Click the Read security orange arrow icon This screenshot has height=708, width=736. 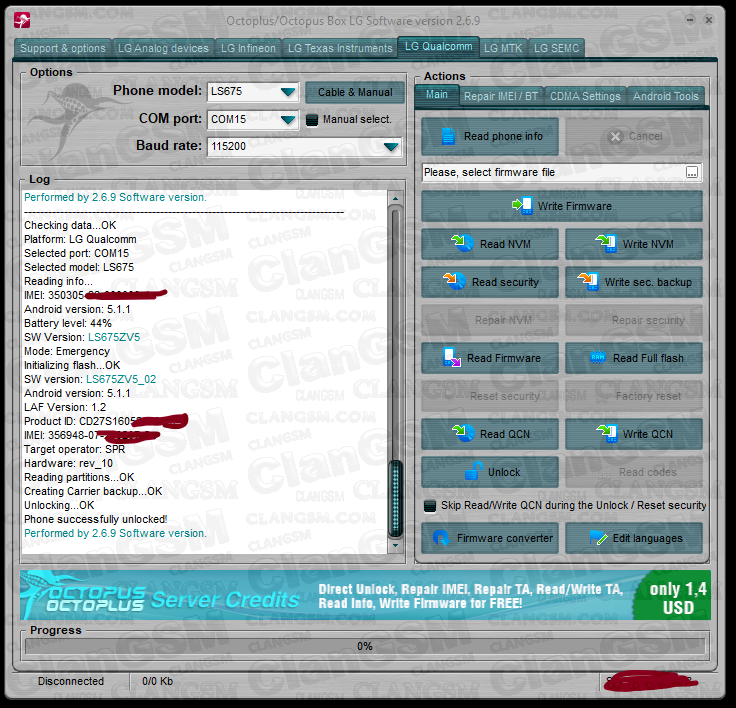pyautogui.click(x=454, y=281)
